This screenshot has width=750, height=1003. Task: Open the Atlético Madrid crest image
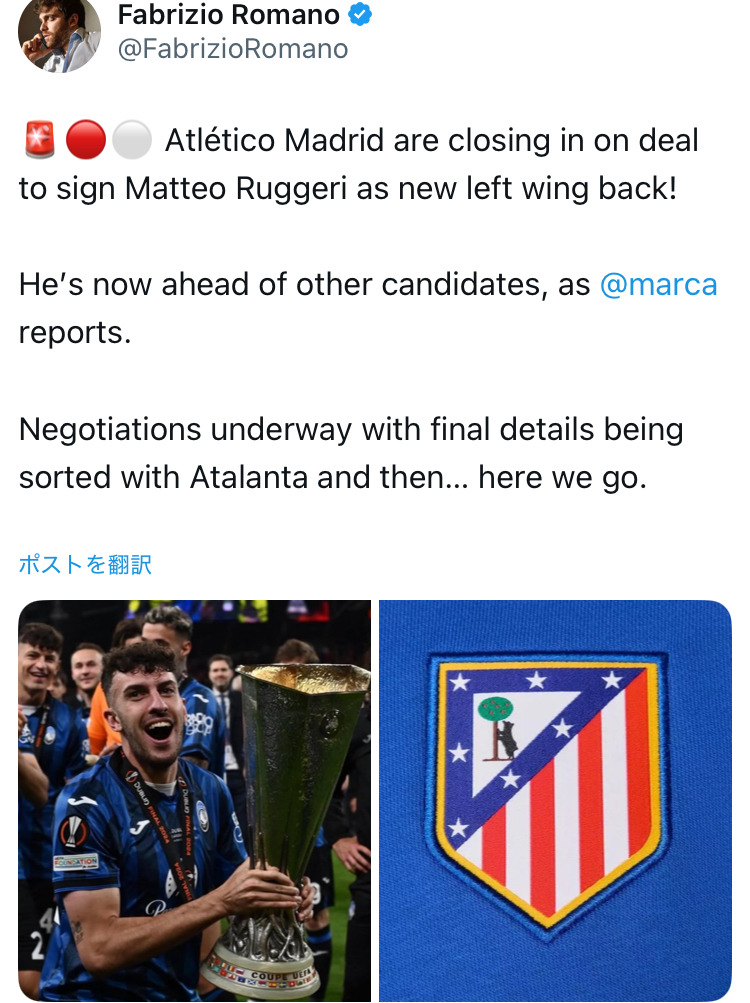tap(555, 801)
